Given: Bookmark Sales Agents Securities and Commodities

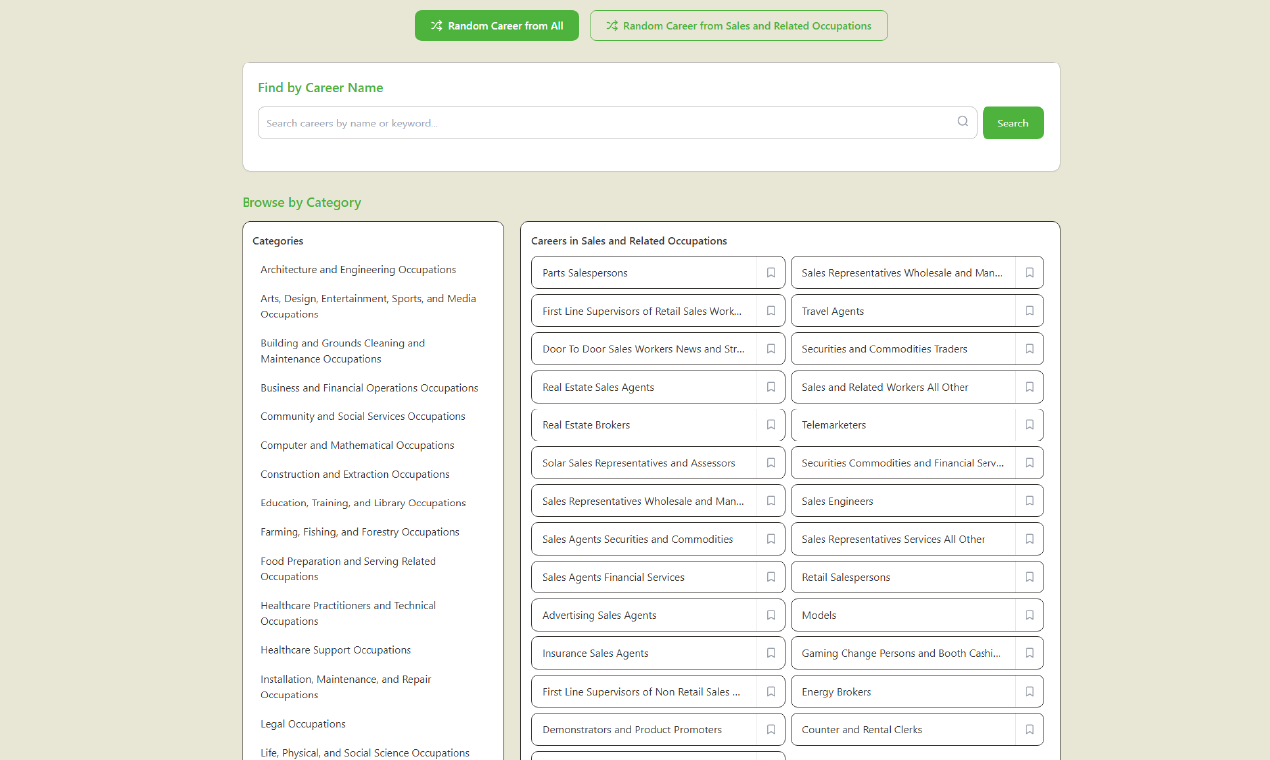Looking at the screenshot, I should click(771, 539).
